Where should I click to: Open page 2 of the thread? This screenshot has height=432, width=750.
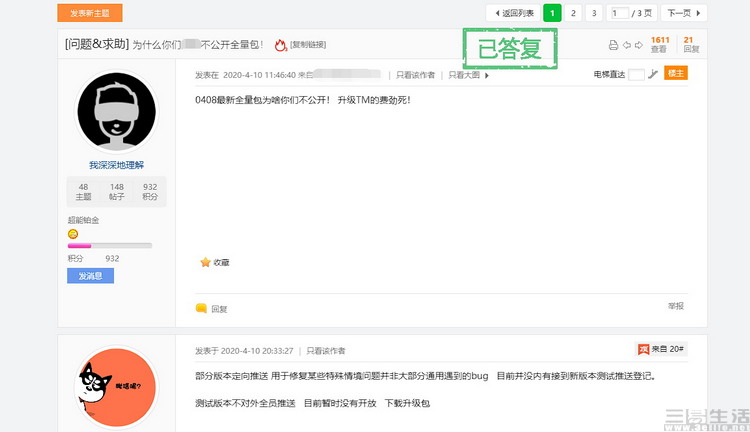pyautogui.click(x=573, y=13)
